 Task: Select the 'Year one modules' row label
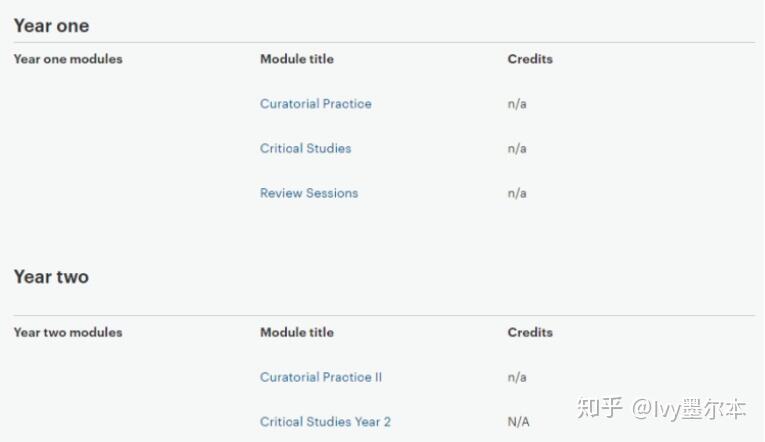(68, 59)
